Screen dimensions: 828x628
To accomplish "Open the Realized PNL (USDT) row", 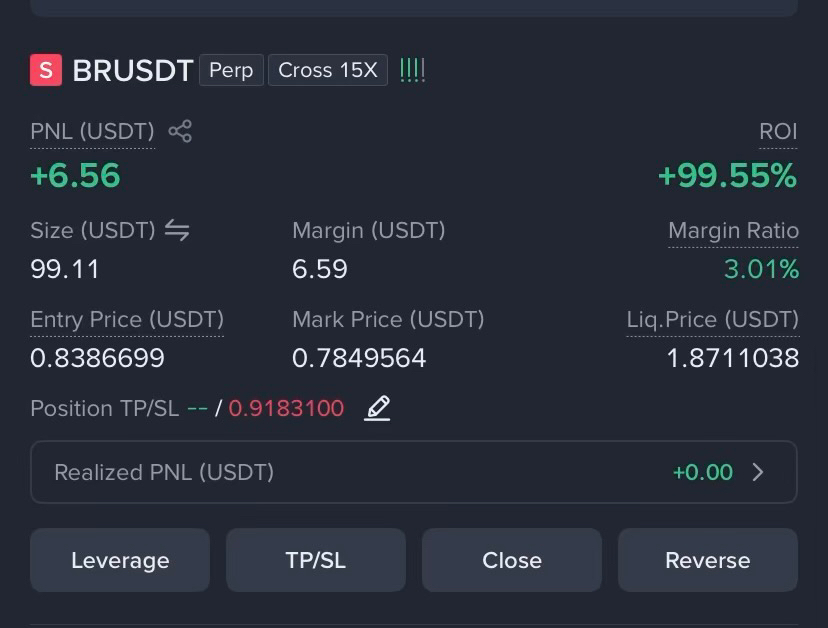I will 413,472.
